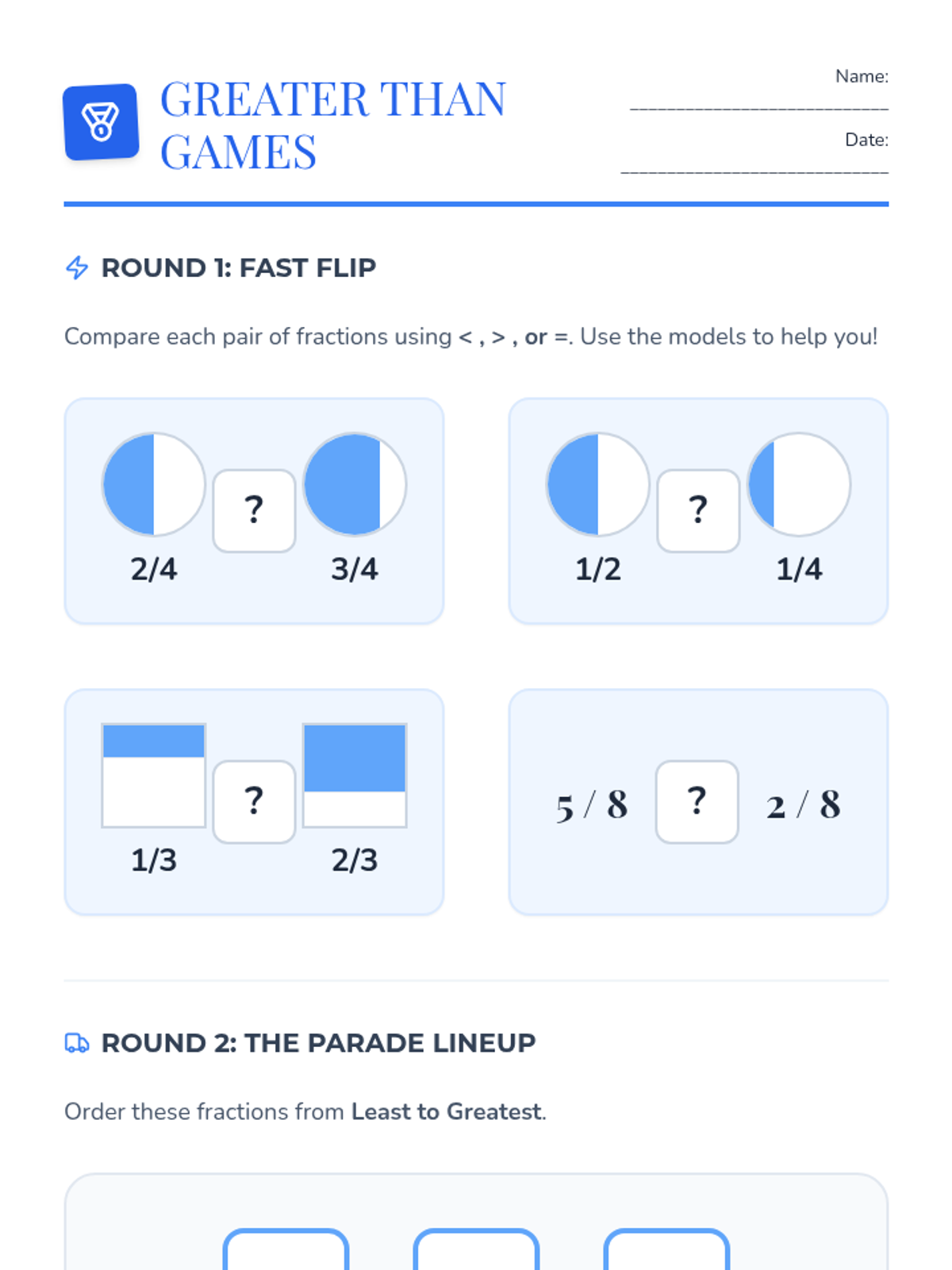This screenshot has width=952, height=1270.
Task: Click the middle parade lineup box
Action: pyautogui.click(x=476, y=1250)
